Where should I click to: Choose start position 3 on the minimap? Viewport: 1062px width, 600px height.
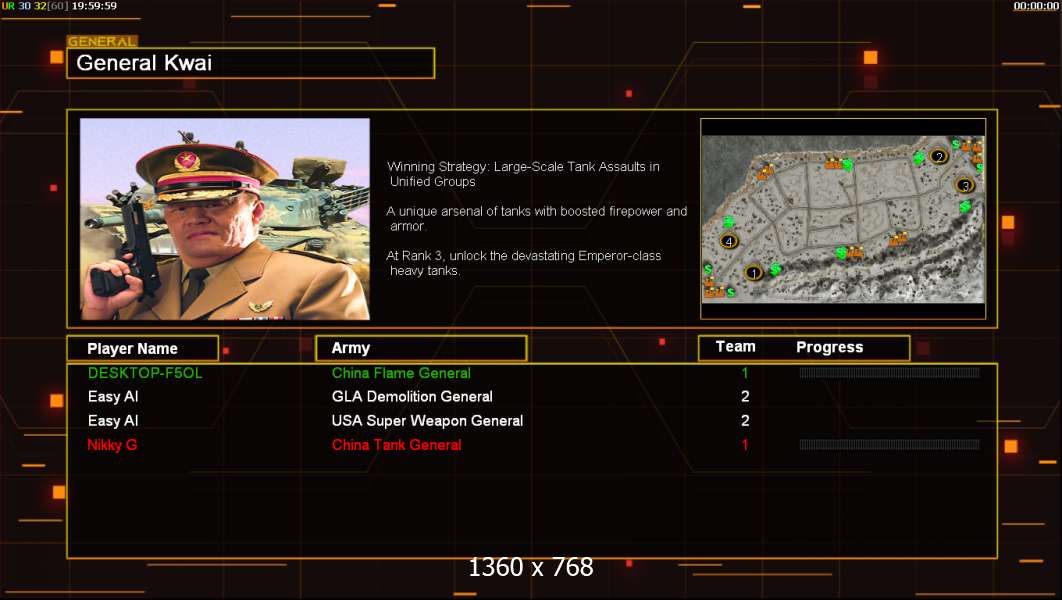click(x=965, y=185)
